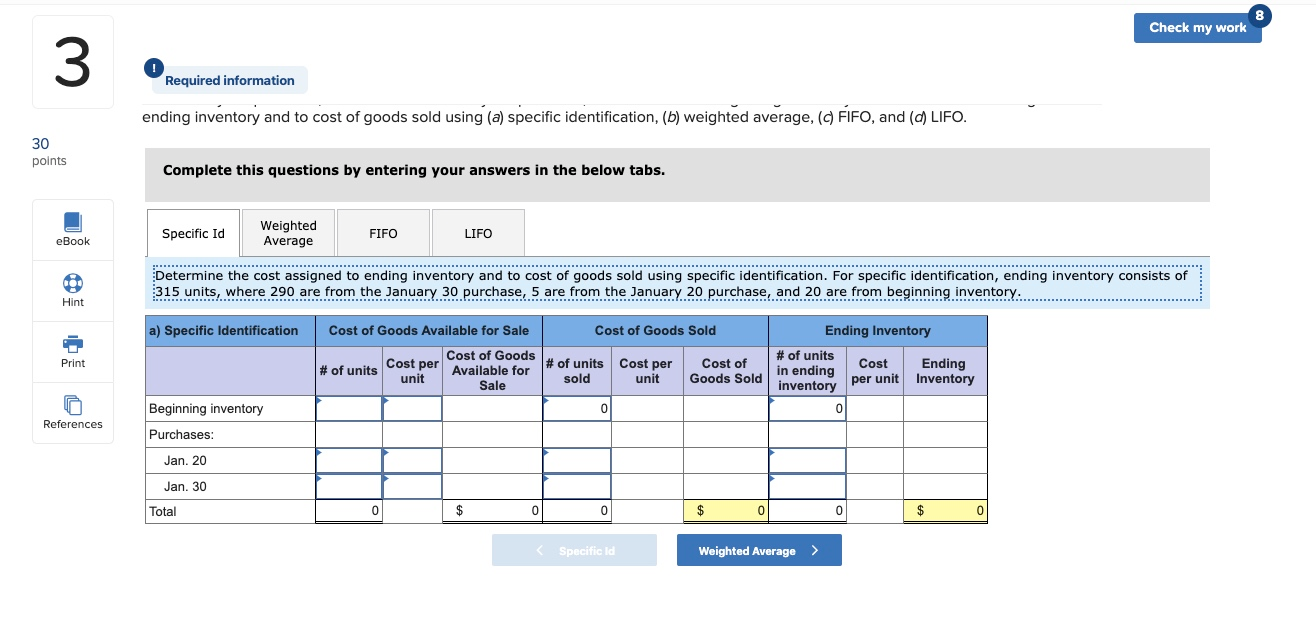
Task: Click the disabled Specific Id back button
Action: coord(574,549)
